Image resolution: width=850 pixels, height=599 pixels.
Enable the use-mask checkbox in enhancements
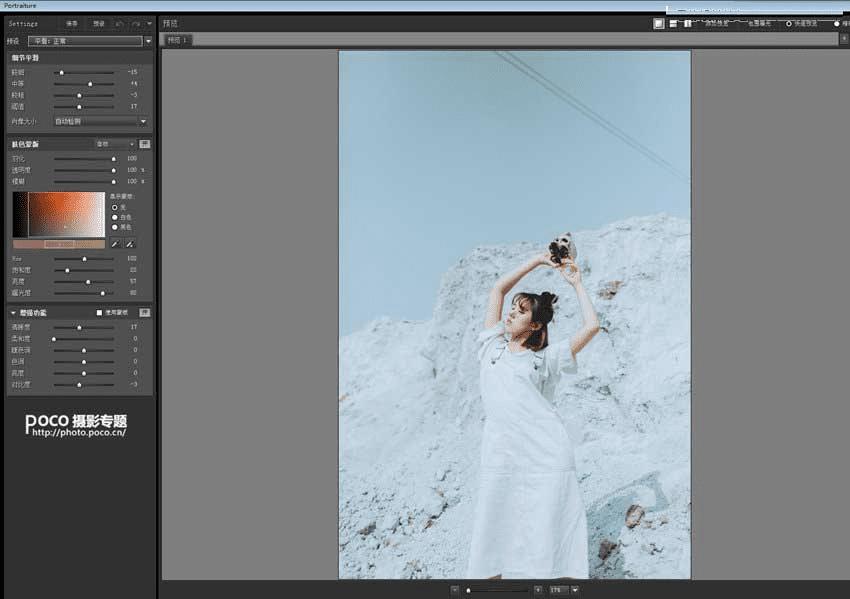point(98,313)
